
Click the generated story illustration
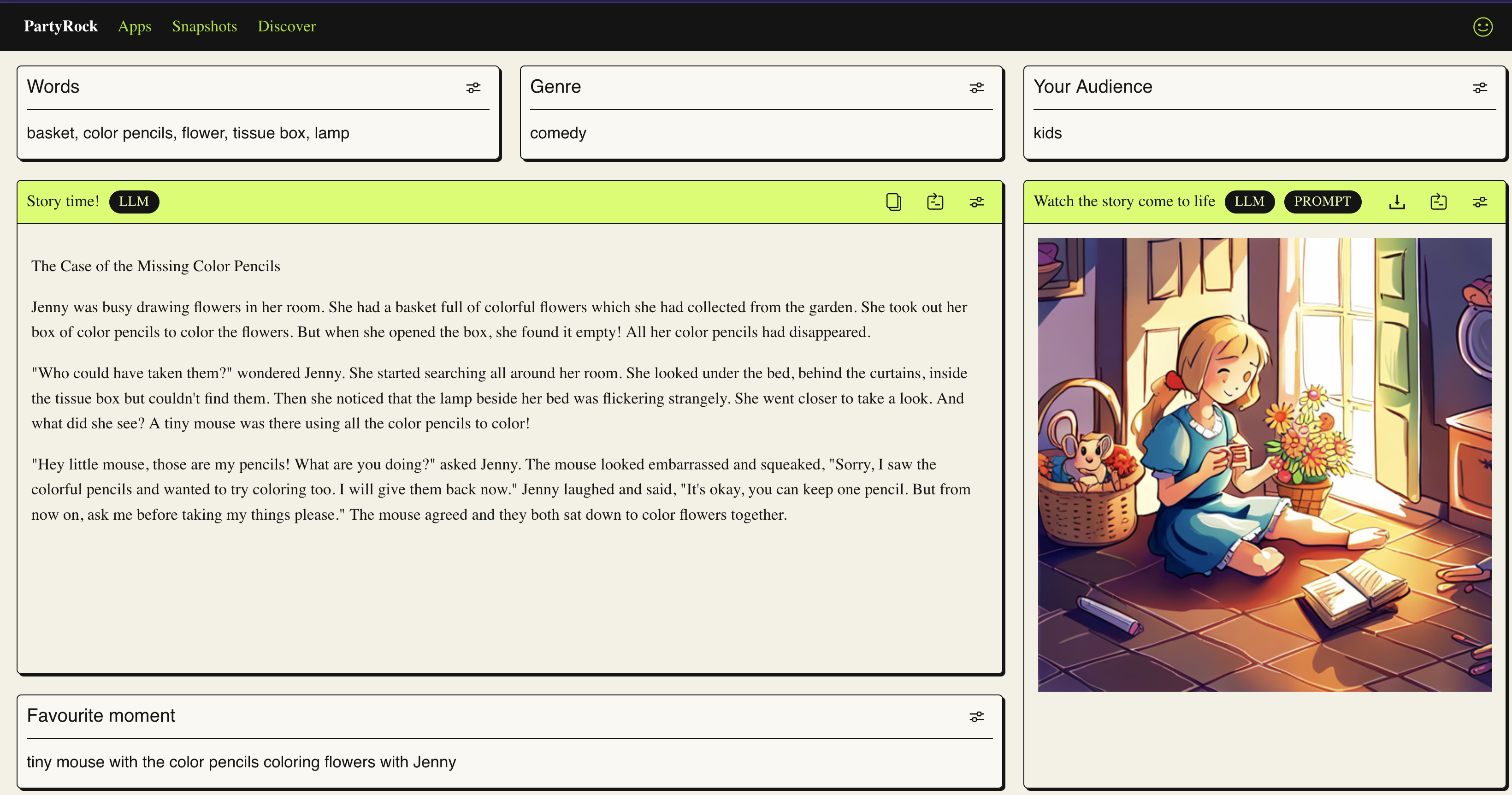click(1264, 464)
